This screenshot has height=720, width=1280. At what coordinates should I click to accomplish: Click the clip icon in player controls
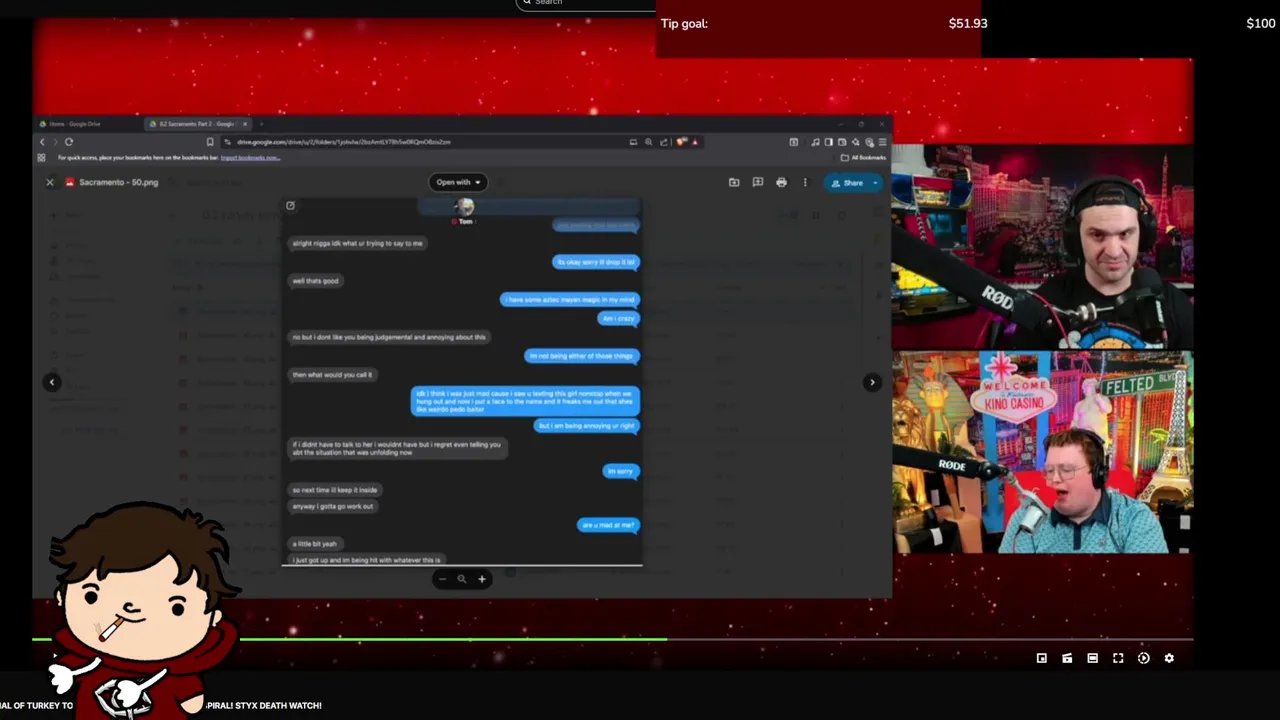pos(1067,658)
